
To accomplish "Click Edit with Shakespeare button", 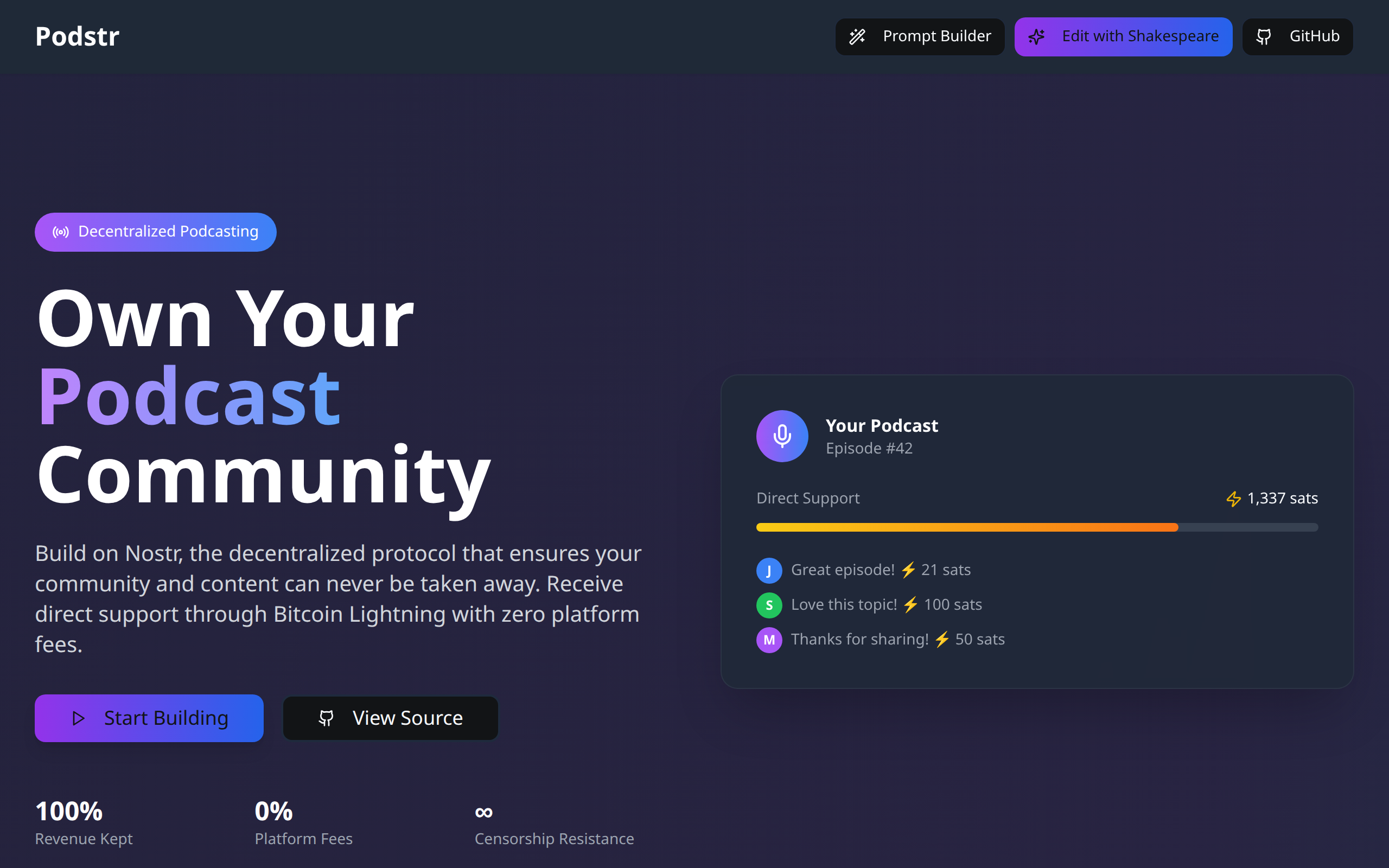I will point(1123,37).
